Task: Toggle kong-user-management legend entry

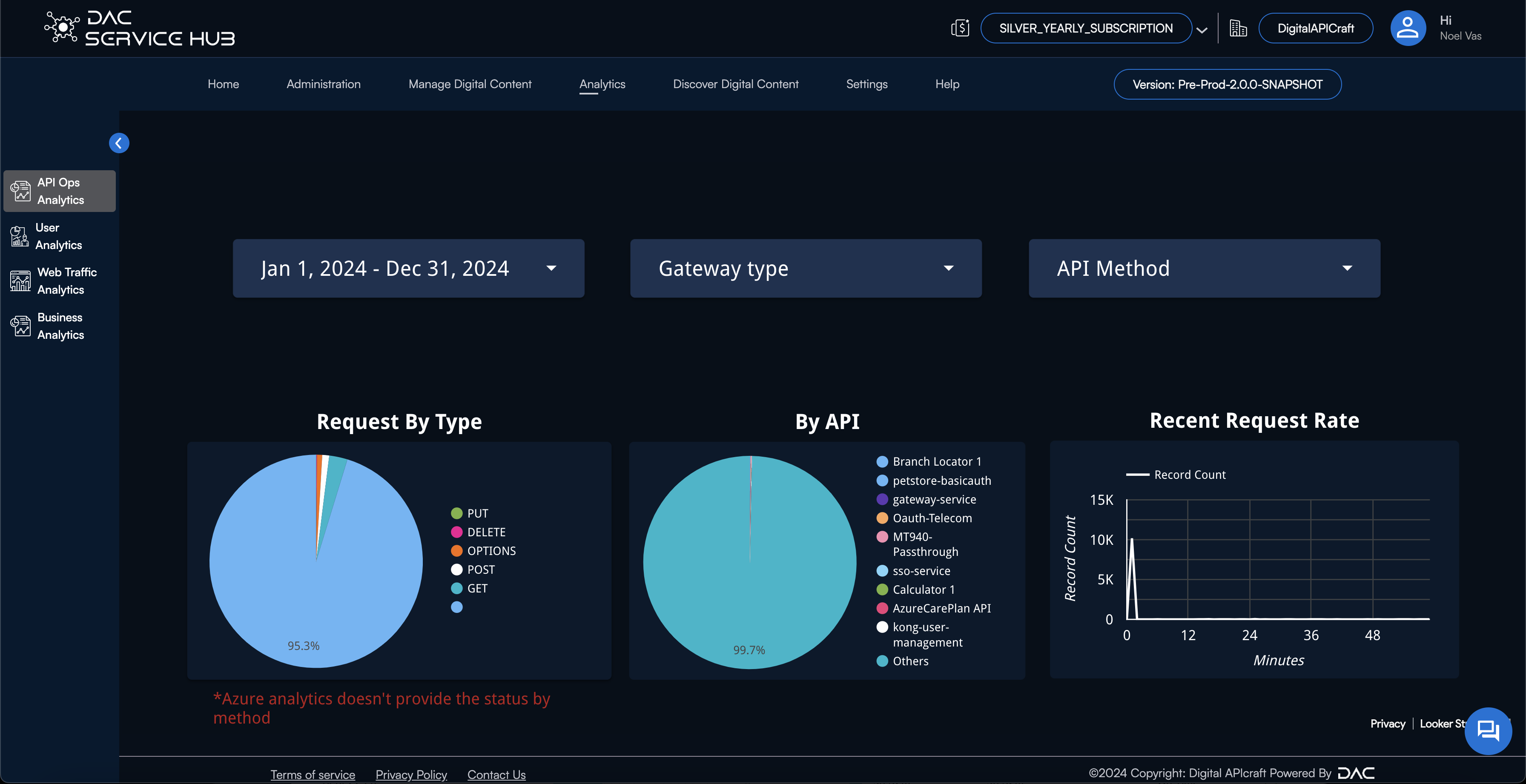Action: coord(919,635)
